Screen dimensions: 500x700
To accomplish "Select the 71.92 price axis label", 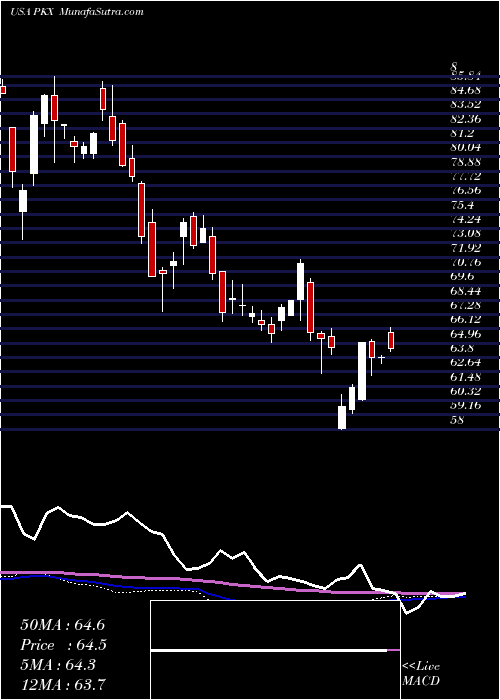I will click(x=466, y=248).
